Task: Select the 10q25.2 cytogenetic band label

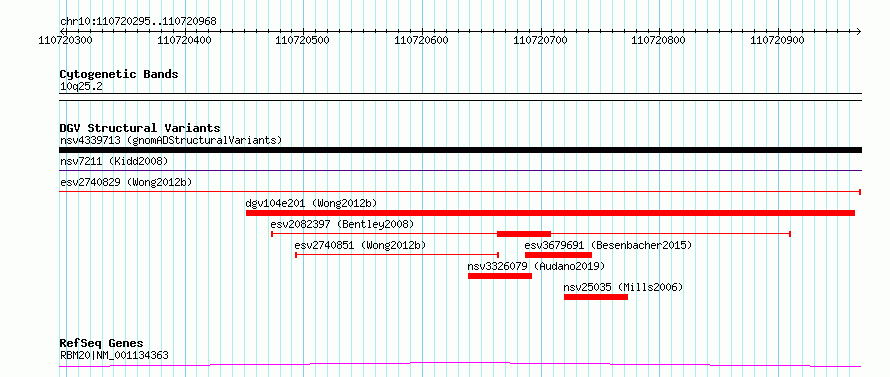Action: tap(81, 87)
